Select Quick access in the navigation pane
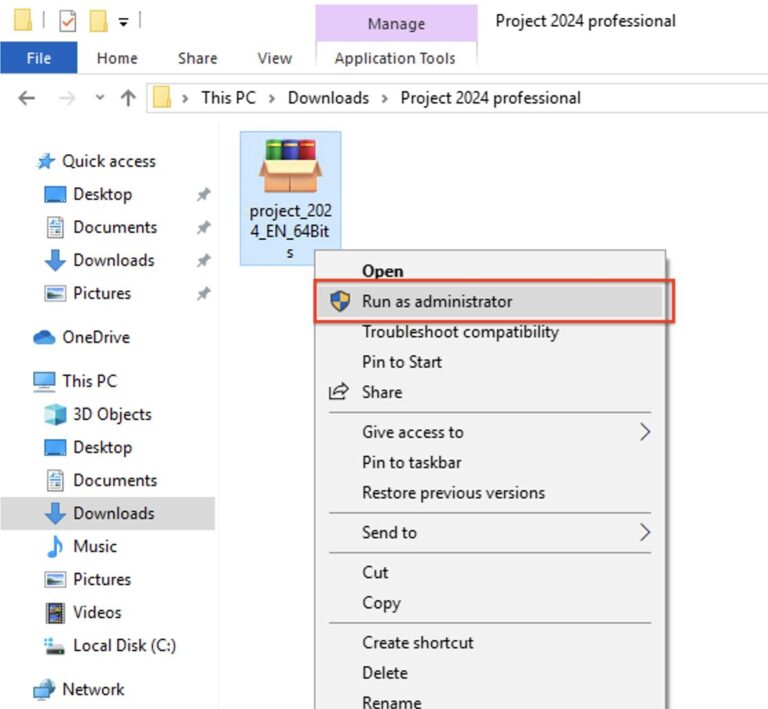 point(109,161)
